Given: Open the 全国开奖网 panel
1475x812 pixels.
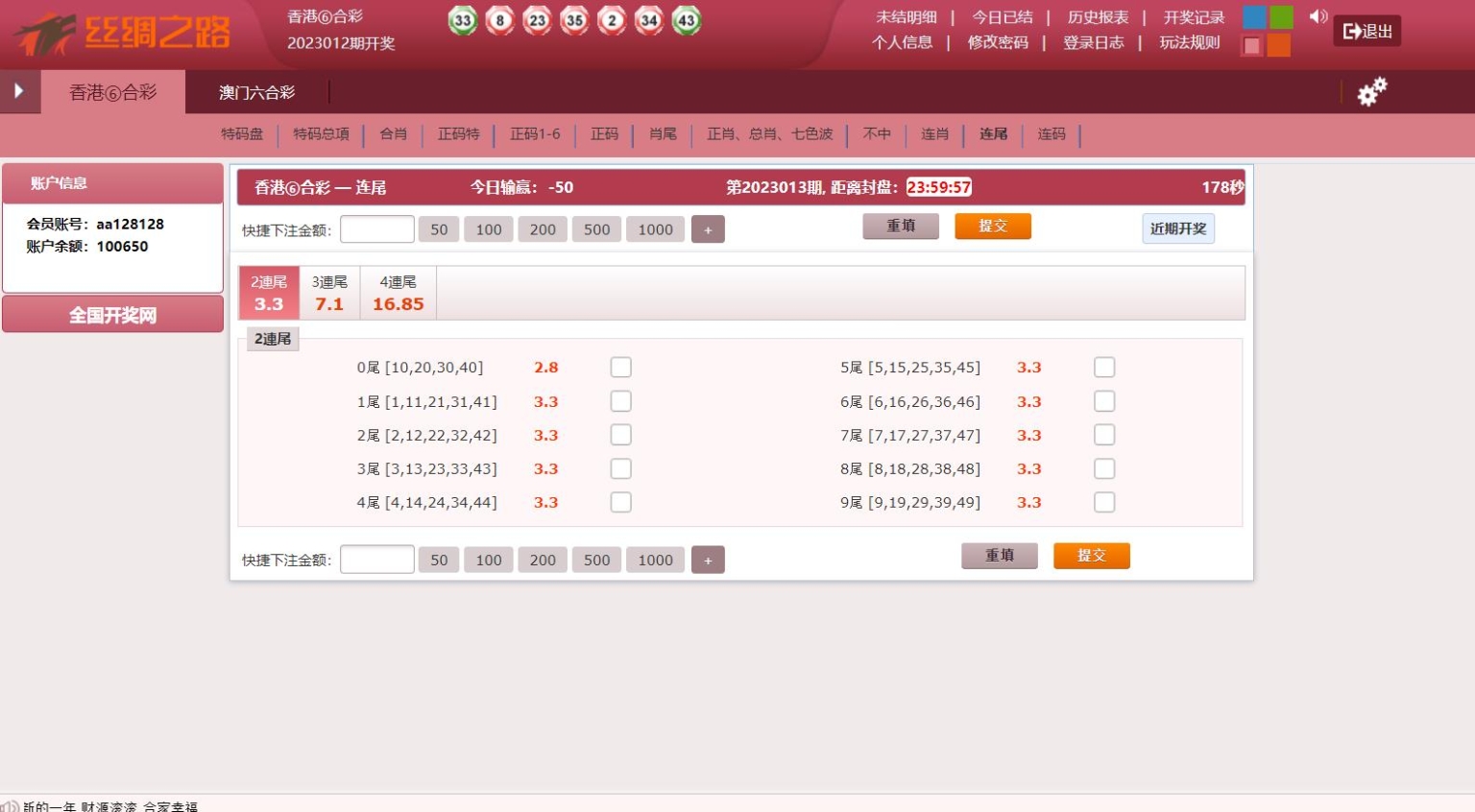Looking at the screenshot, I should coord(112,315).
